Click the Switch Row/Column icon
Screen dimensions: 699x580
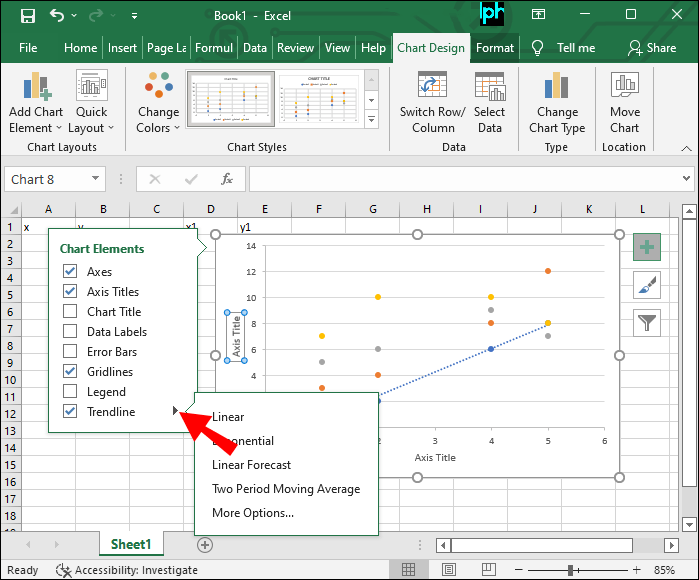(x=432, y=88)
